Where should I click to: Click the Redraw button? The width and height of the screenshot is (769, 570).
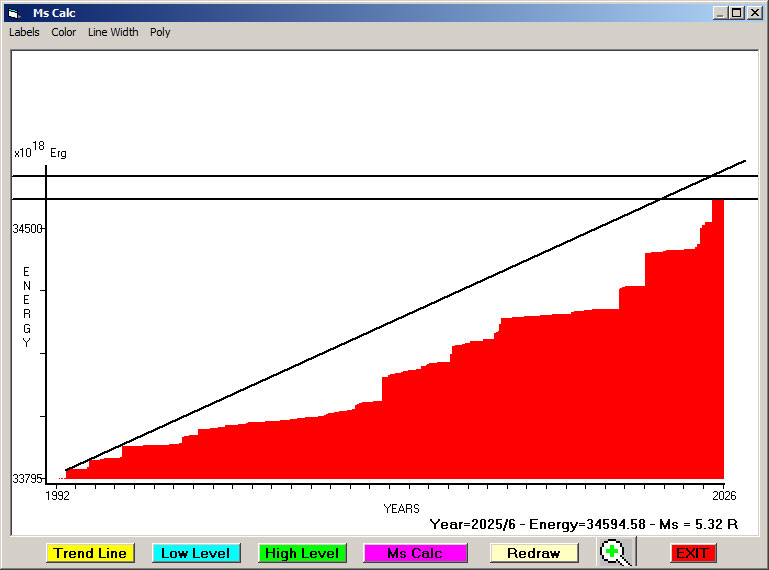click(533, 553)
